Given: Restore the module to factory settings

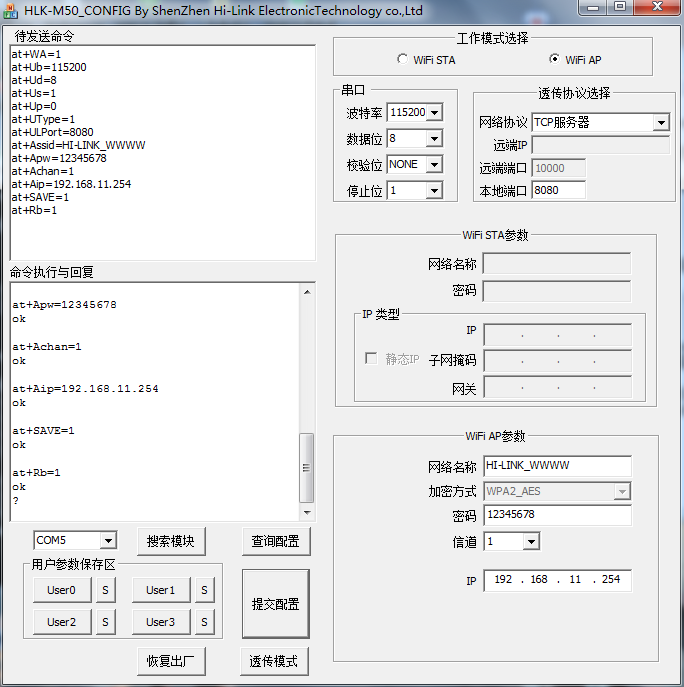Looking at the screenshot, I should 170,661.
